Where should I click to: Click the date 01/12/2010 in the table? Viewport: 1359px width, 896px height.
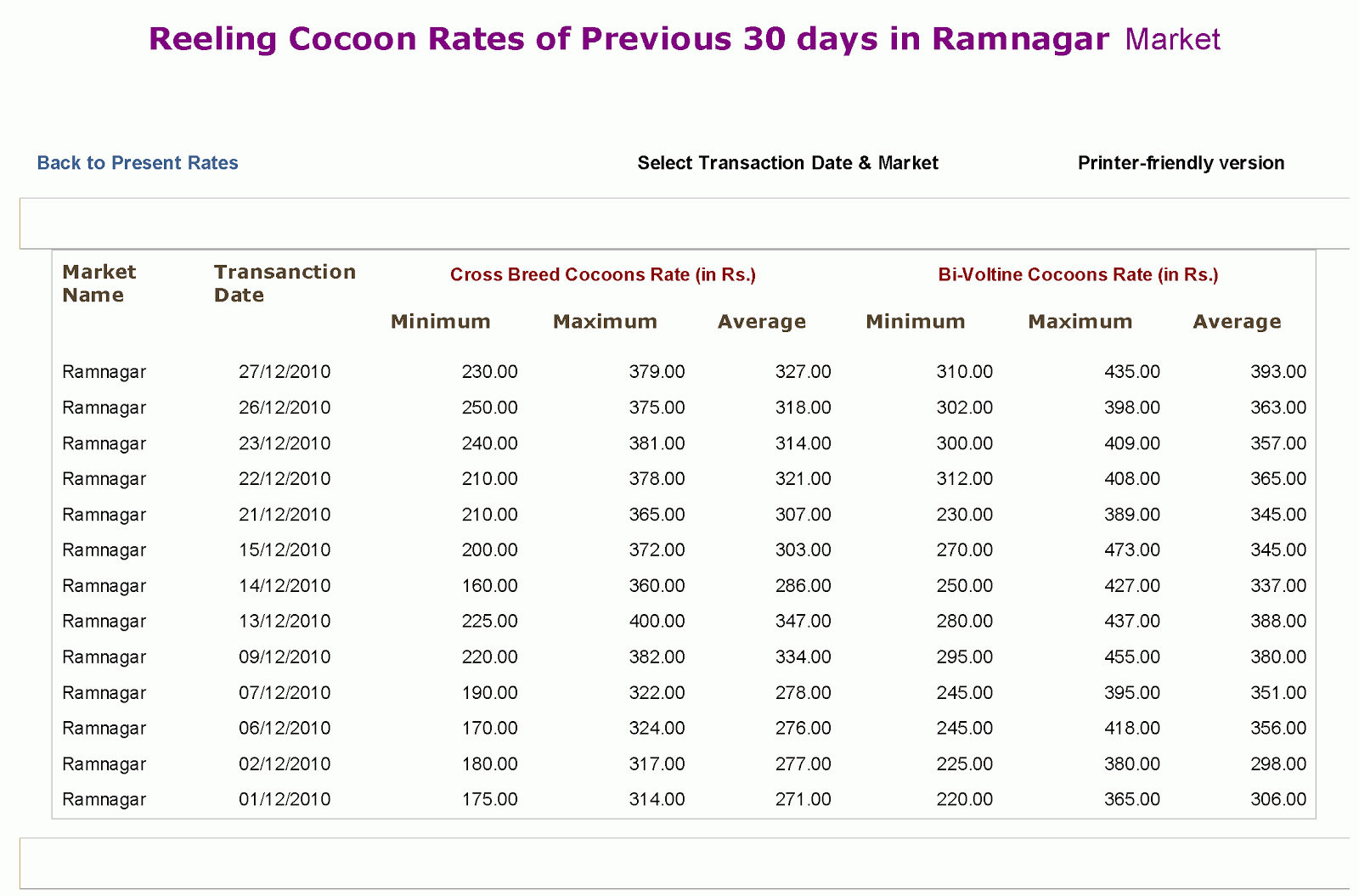(x=284, y=798)
